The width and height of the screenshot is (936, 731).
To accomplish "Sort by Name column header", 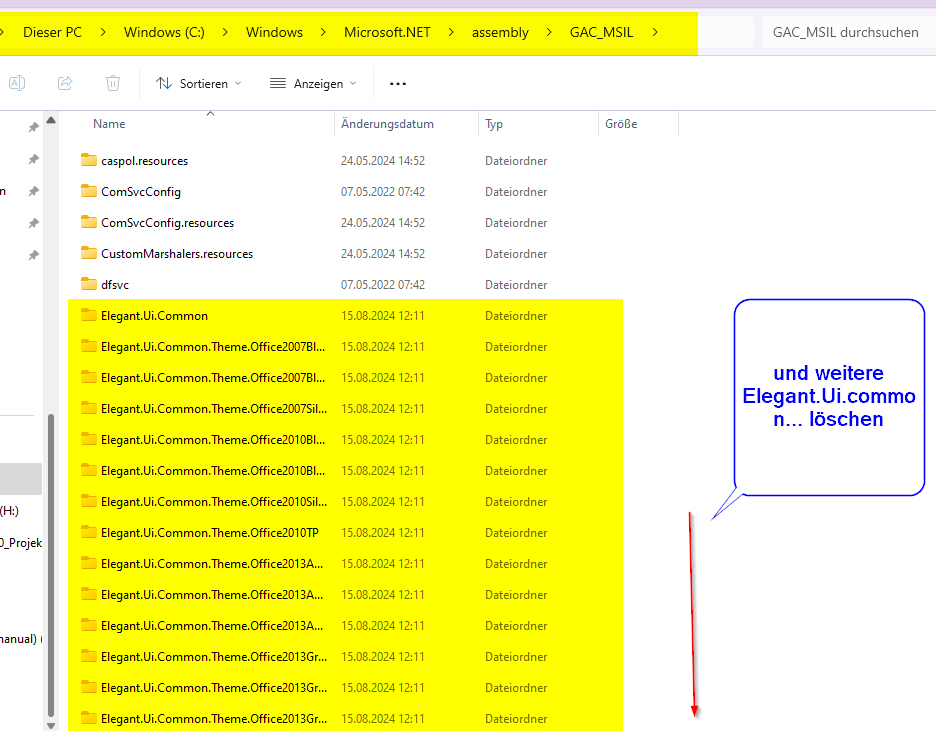I will coord(109,124).
